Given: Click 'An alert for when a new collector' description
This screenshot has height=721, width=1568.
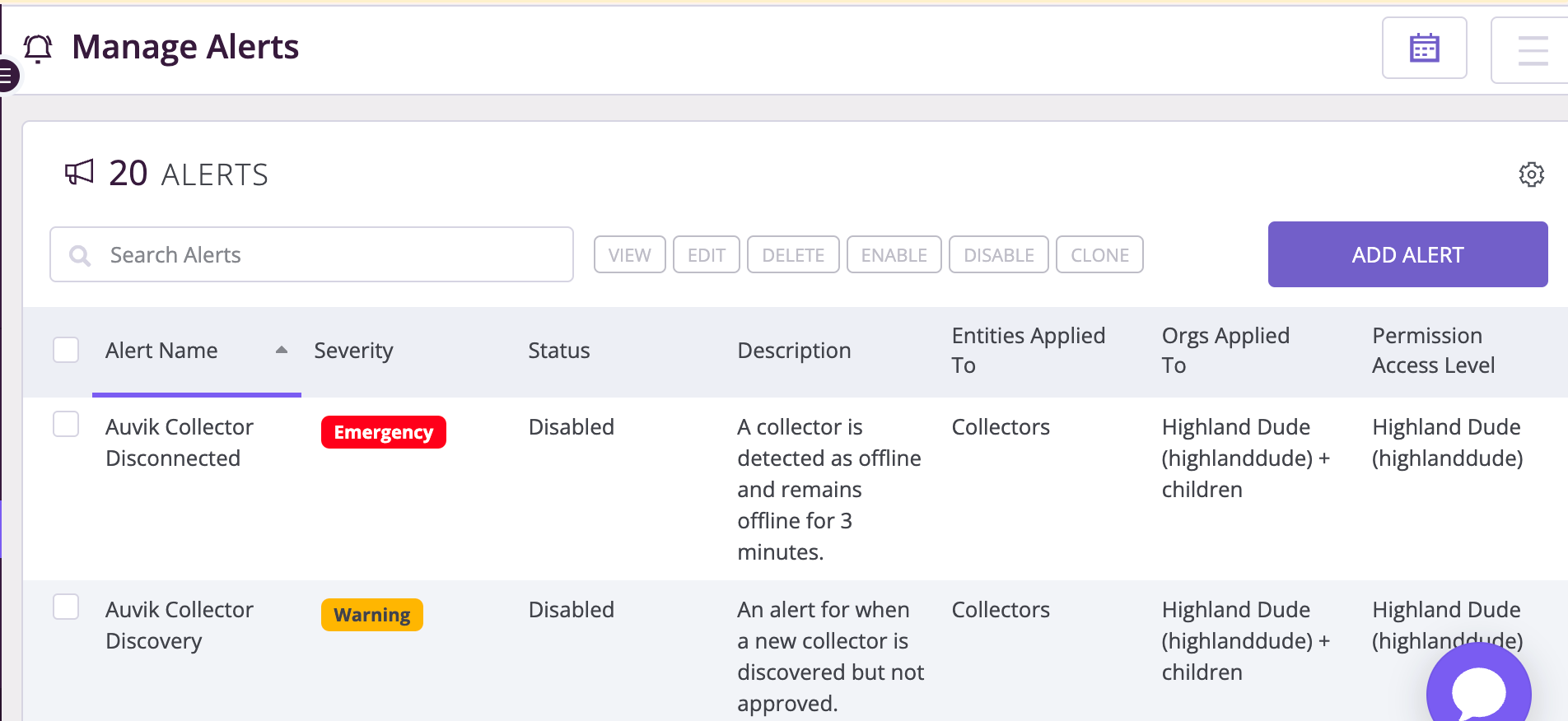Looking at the screenshot, I should coord(830,657).
